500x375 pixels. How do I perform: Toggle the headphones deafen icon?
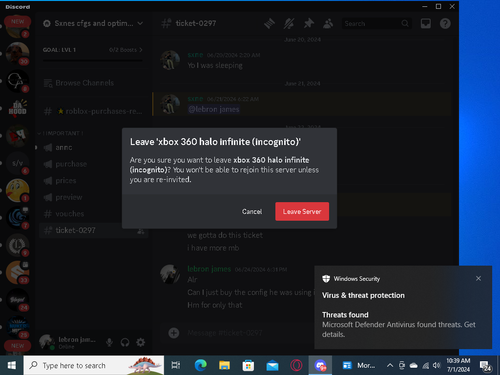125,342
